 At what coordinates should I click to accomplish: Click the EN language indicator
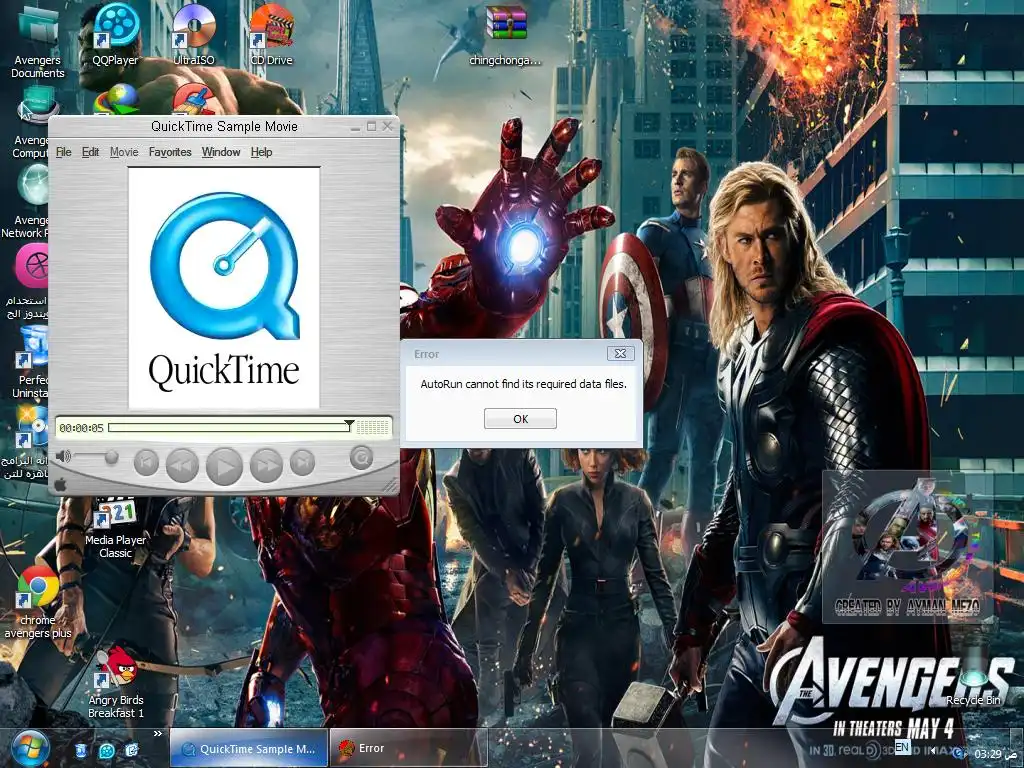tap(902, 746)
